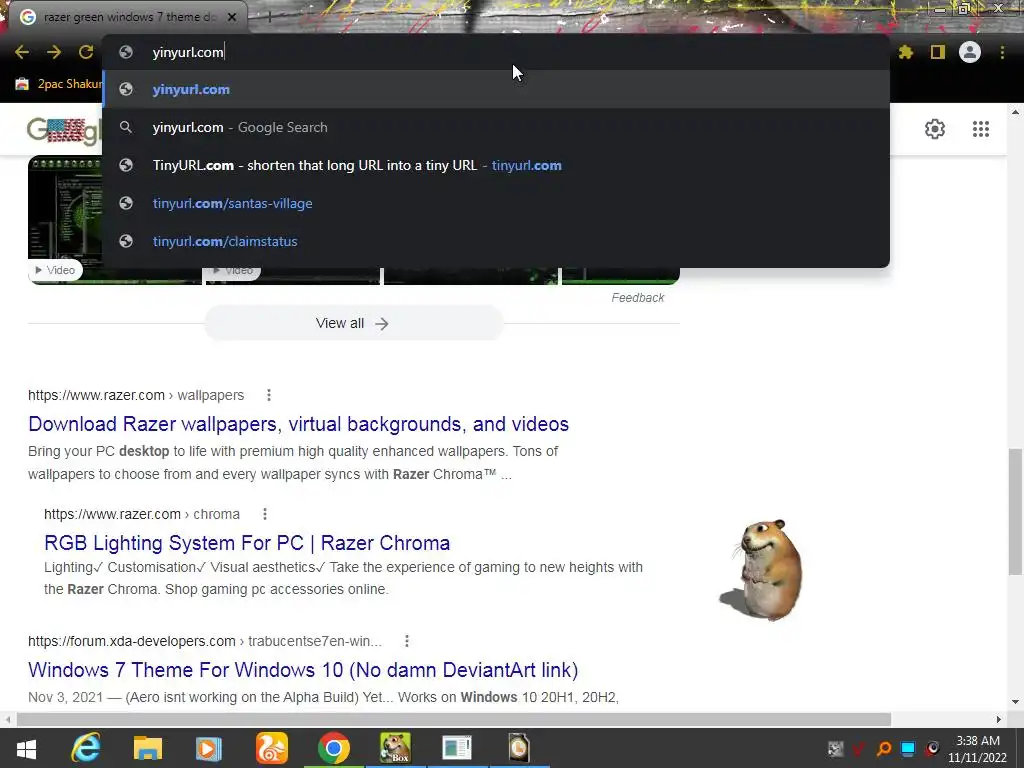Open Google search settings gear
The image size is (1024, 768).
935,129
